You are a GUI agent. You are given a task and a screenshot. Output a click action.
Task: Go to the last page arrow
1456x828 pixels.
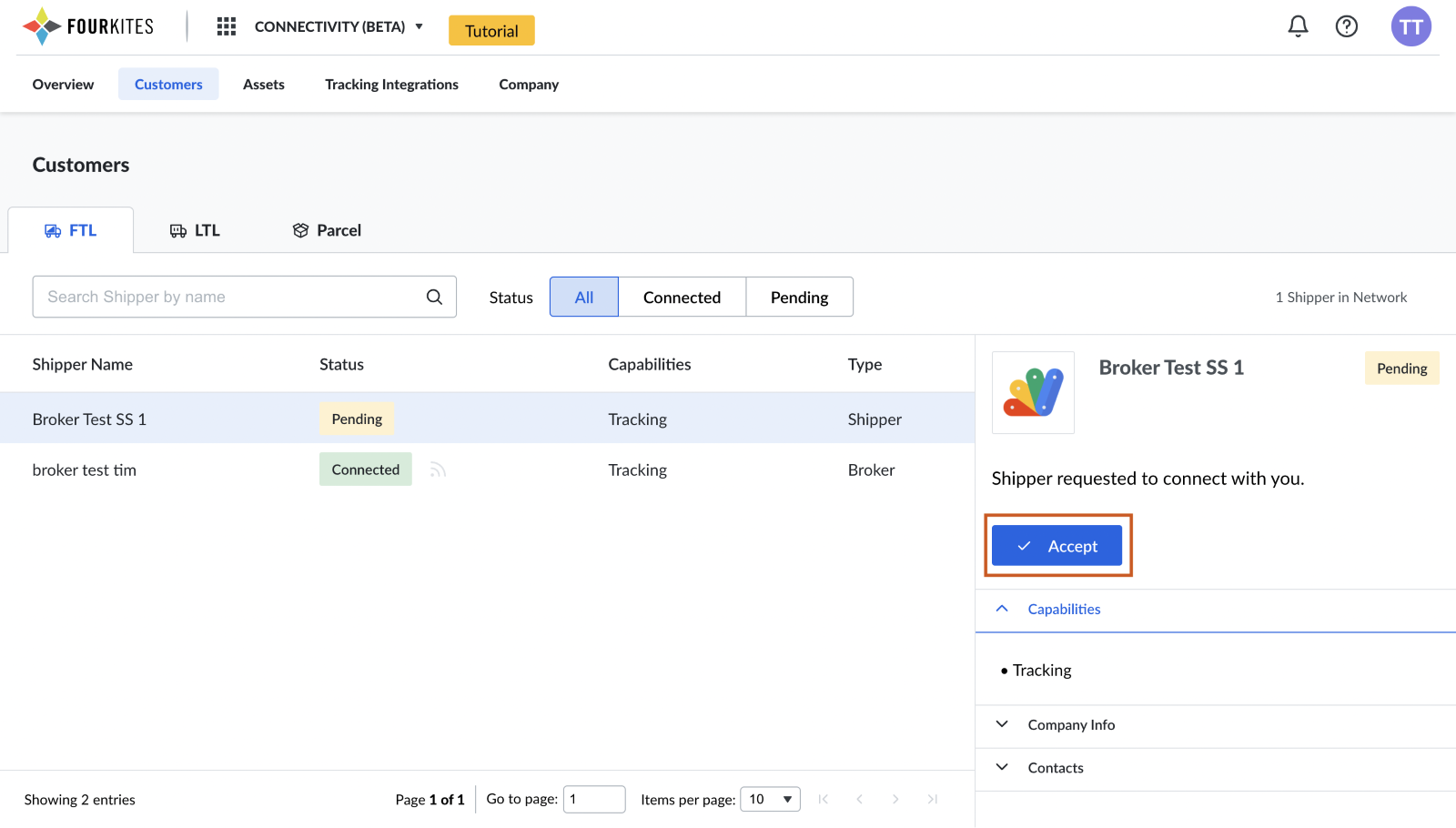pos(933,799)
